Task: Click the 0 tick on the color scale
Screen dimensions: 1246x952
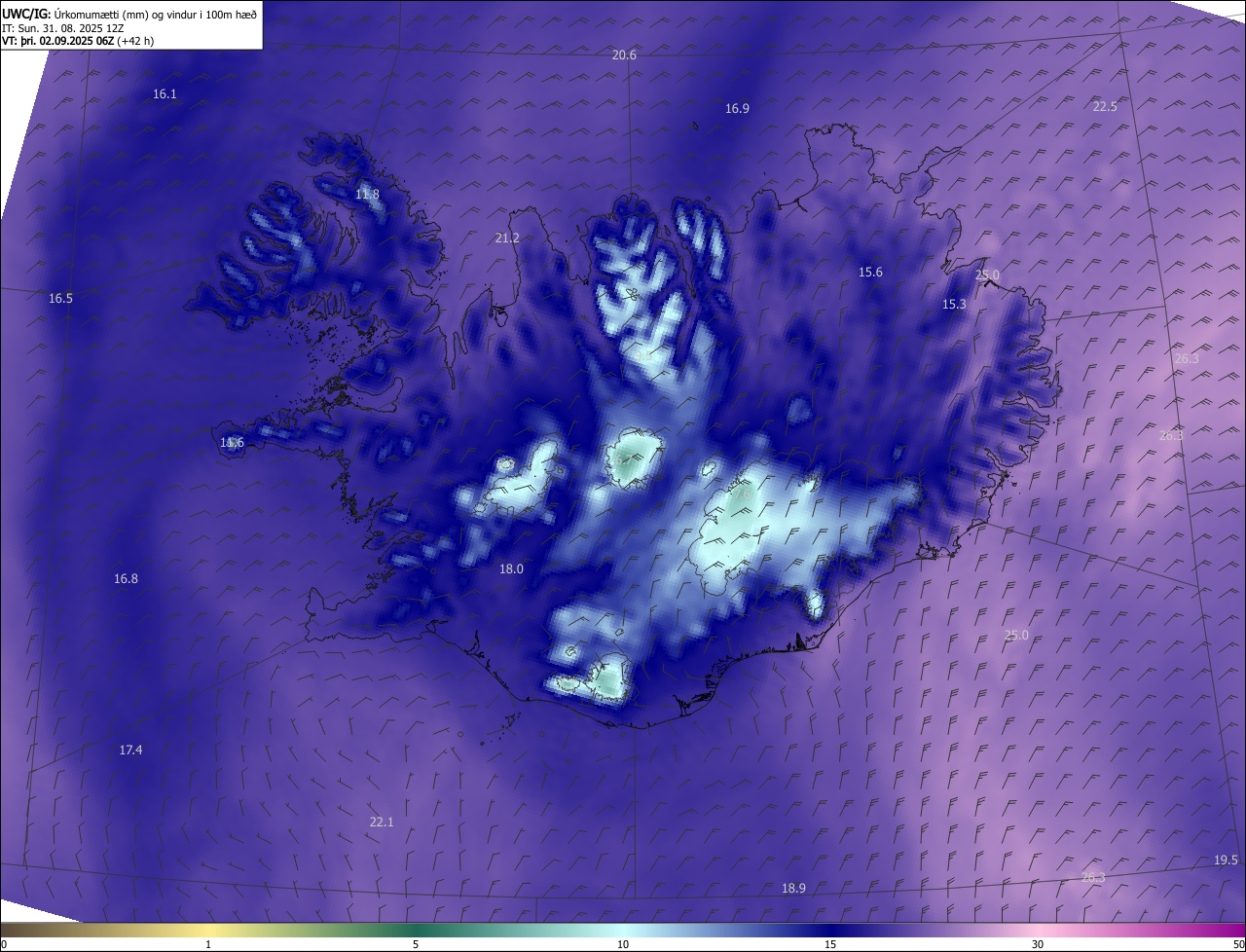Action: [x=4, y=944]
